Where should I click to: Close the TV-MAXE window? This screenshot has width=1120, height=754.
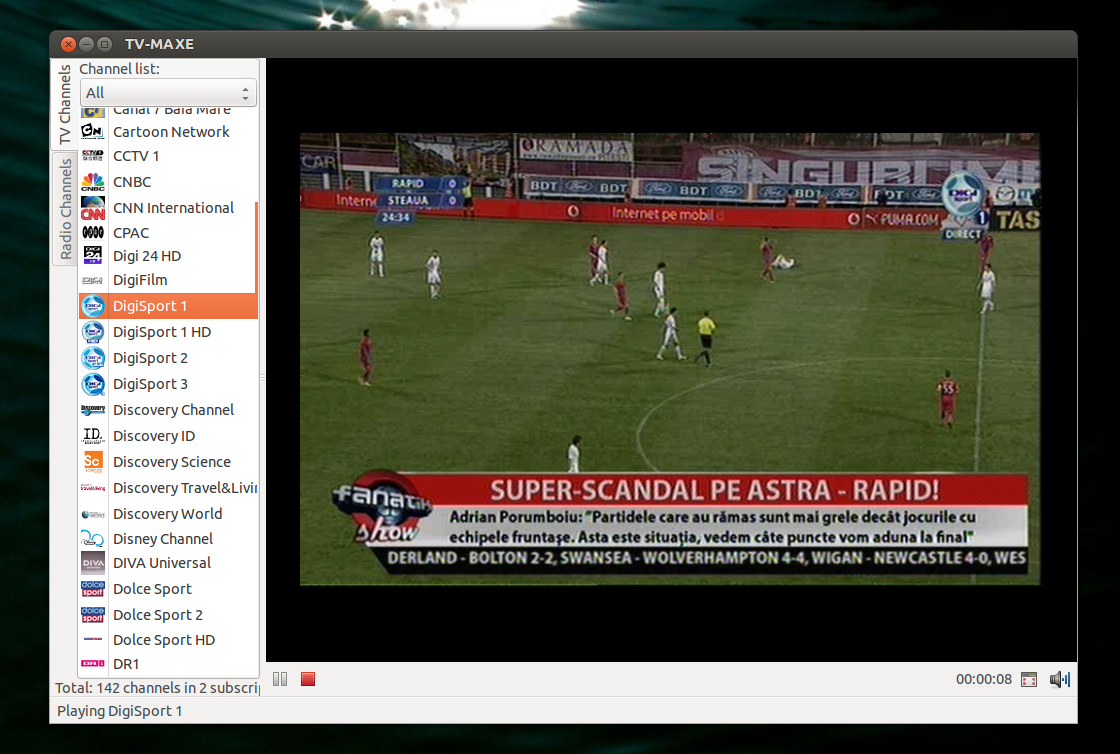click(68, 44)
